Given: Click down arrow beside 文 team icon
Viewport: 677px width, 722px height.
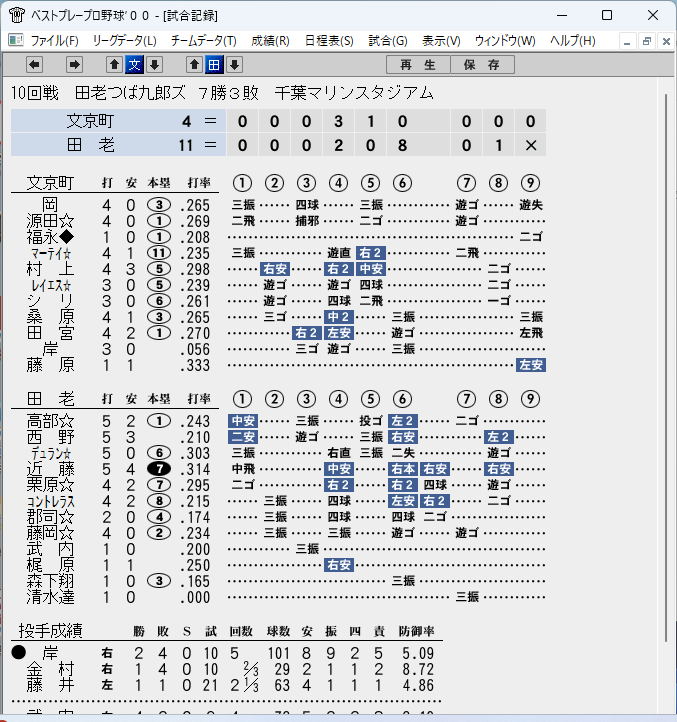Looking at the screenshot, I should pyautogui.click(x=155, y=65).
